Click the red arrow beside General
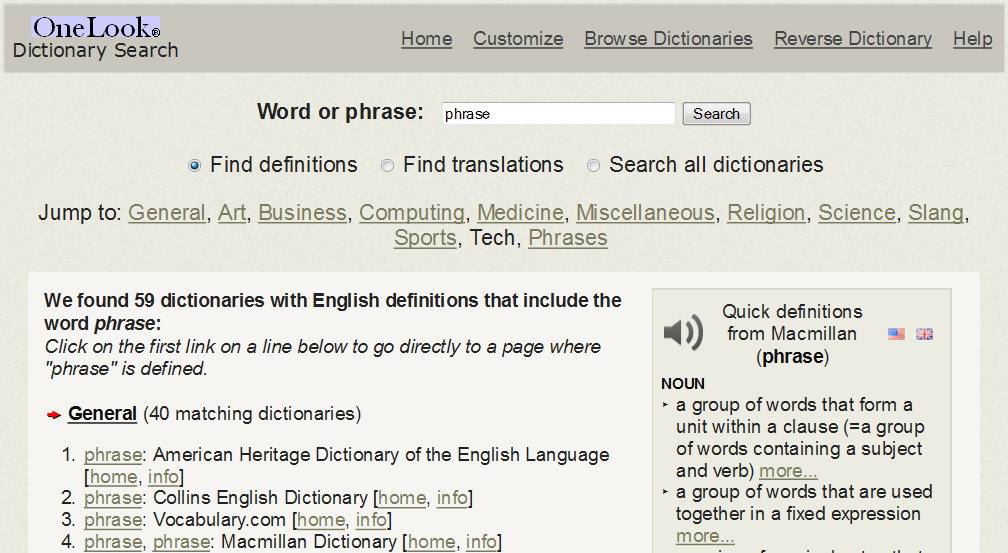 click(x=54, y=415)
